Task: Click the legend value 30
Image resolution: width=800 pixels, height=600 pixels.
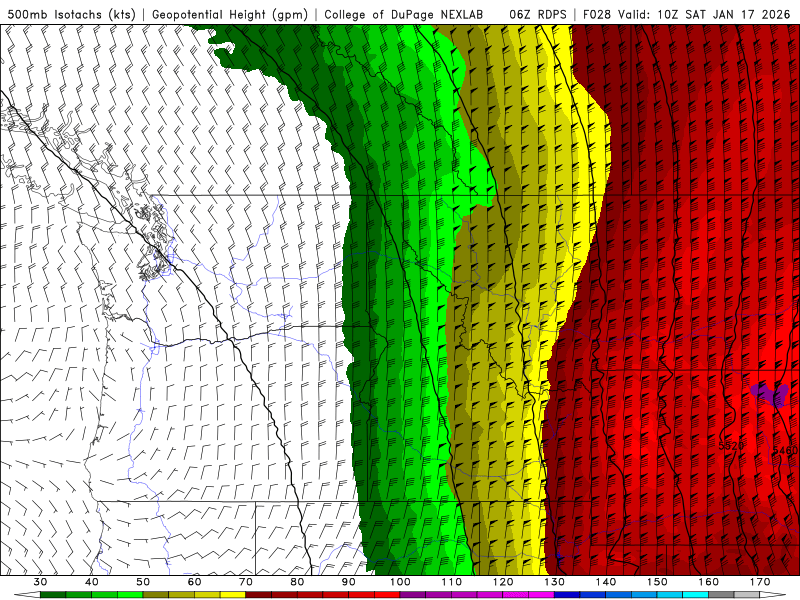Action: click(40, 582)
